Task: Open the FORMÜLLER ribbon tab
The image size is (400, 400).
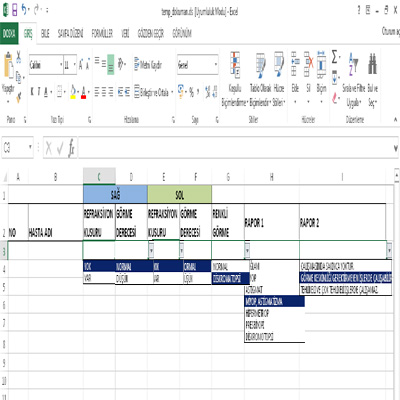Action: 102,33
